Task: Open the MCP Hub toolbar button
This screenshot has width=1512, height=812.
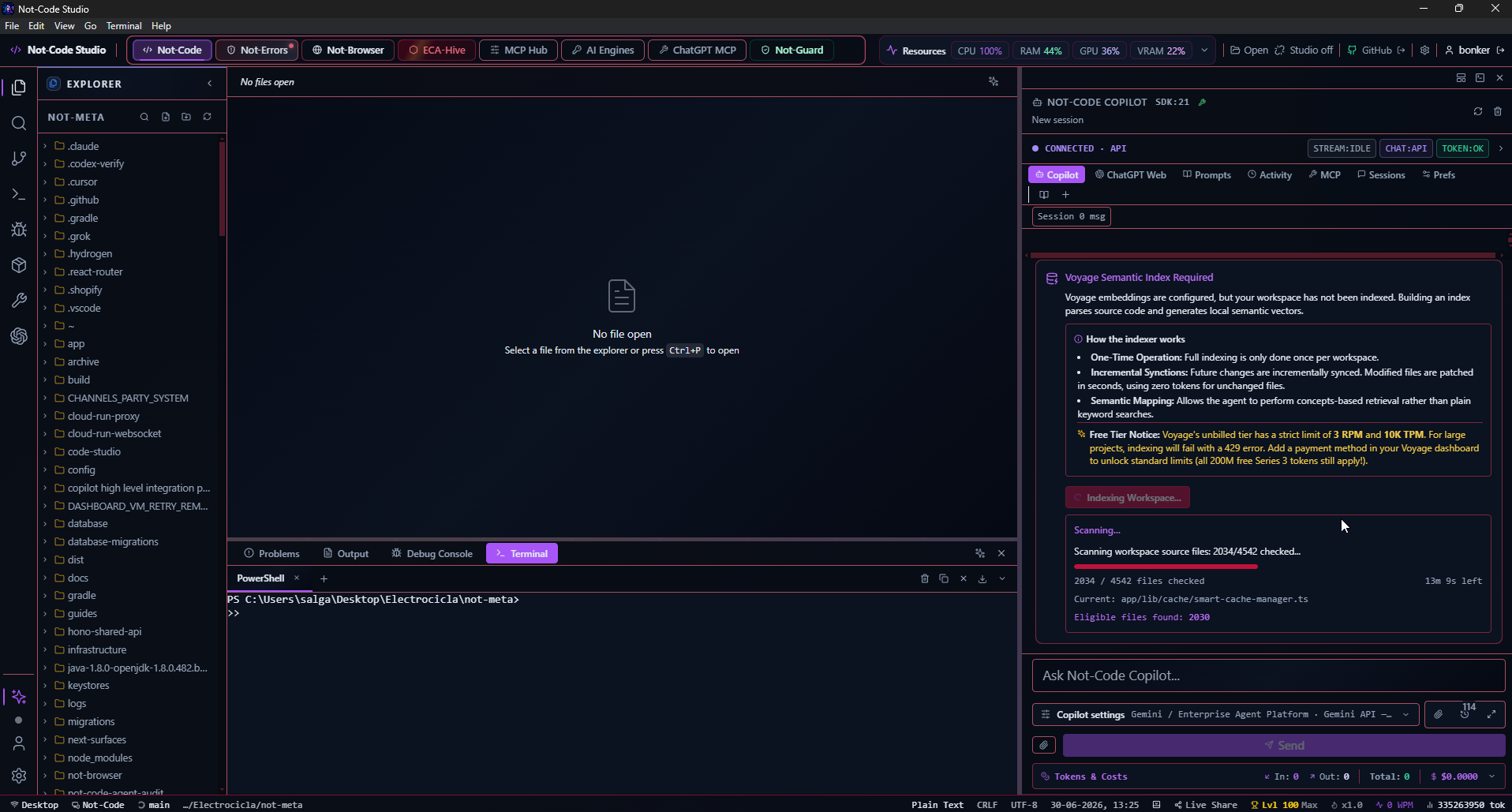Action: pos(518,50)
